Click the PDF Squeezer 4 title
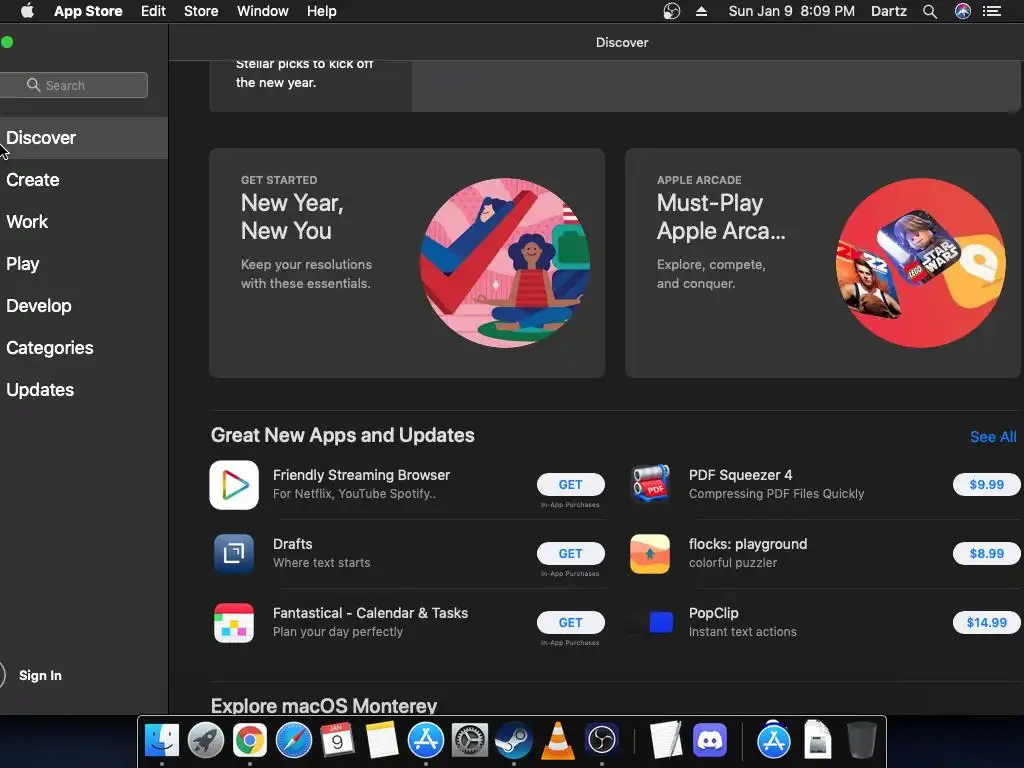 point(741,475)
